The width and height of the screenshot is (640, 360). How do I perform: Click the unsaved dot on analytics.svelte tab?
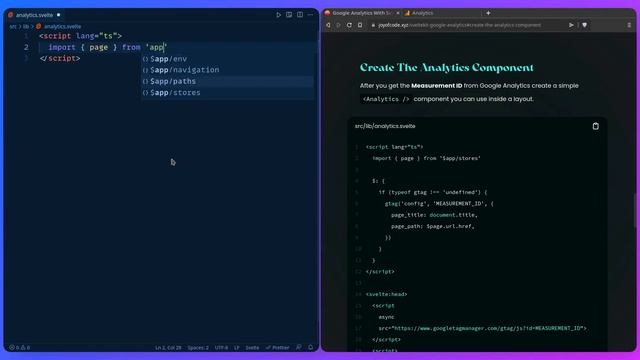(x=58, y=15)
